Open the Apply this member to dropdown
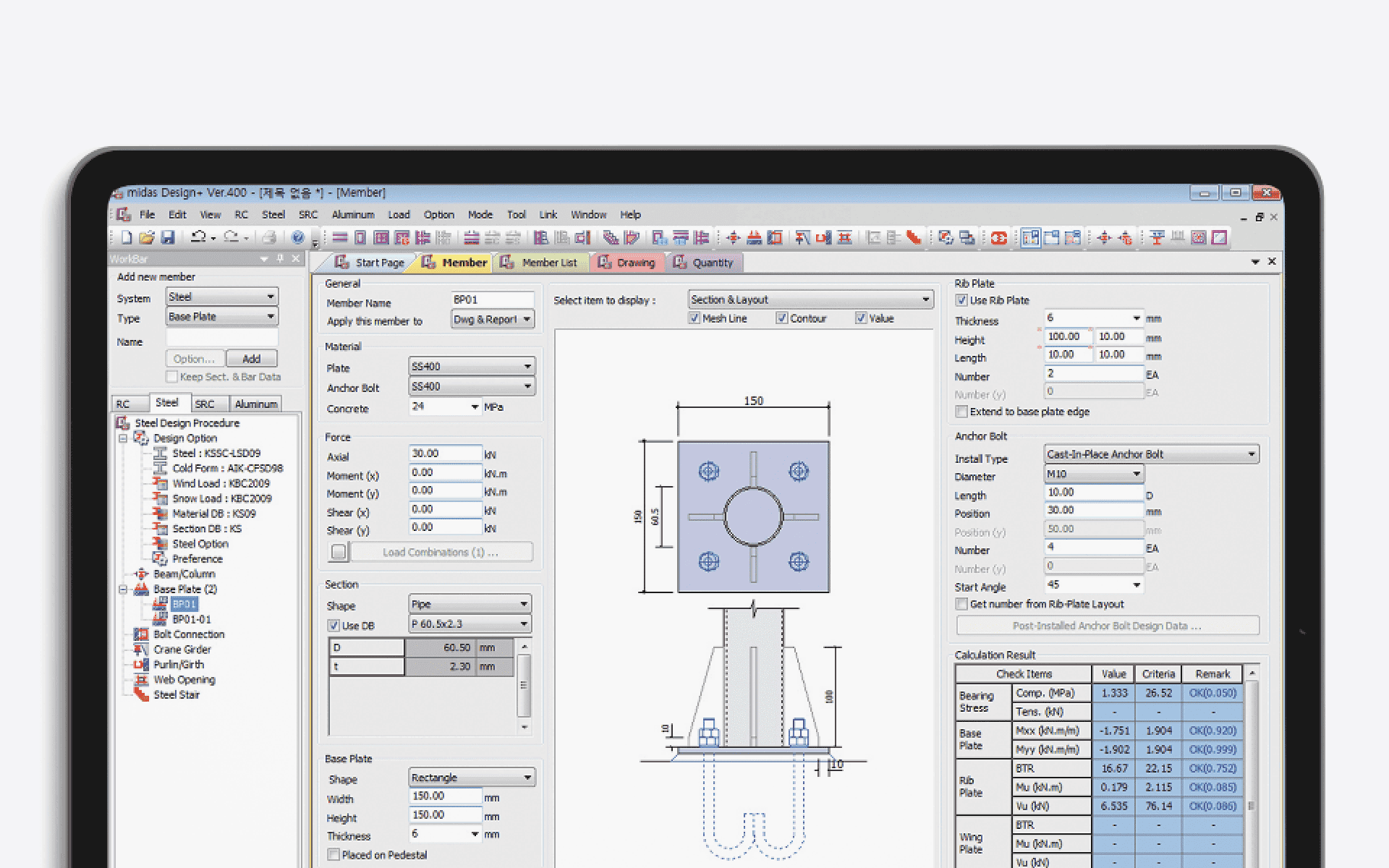This screenshot has width=1389, height=868. click(x=493, y=319)
